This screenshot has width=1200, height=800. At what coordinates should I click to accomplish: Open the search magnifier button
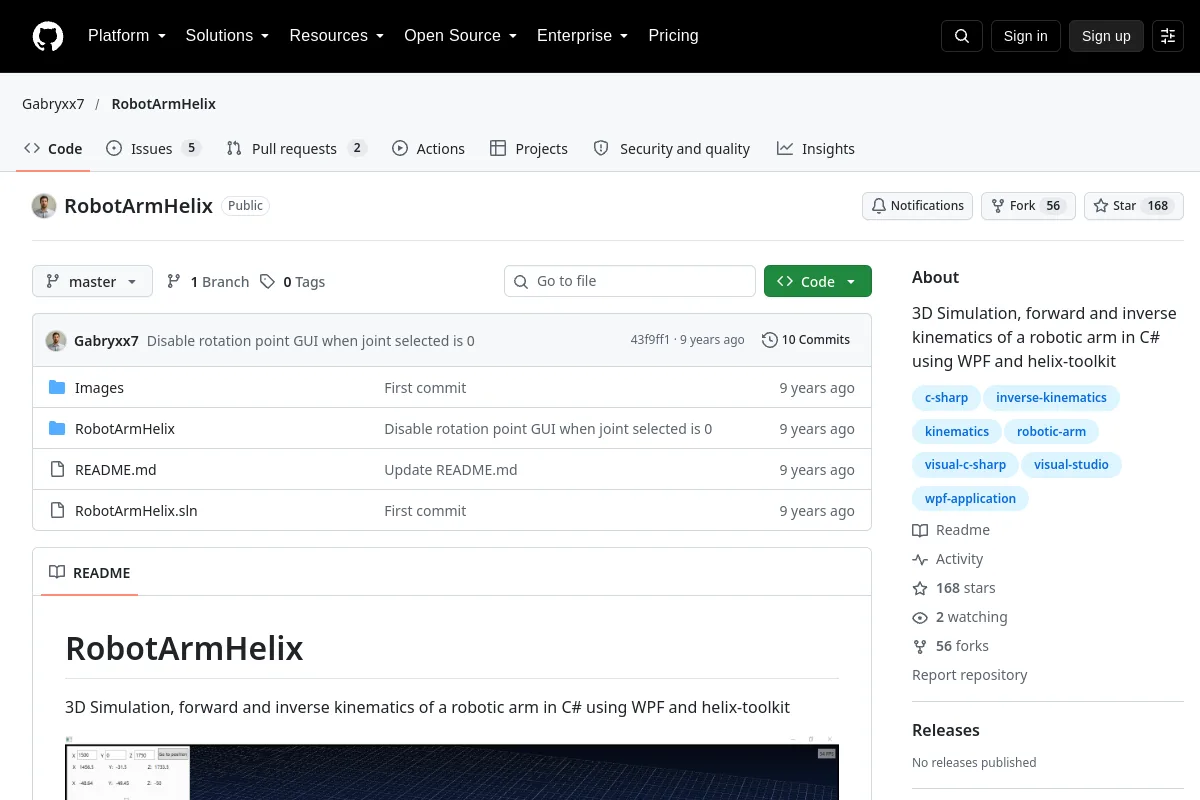pyautogui.click(x=962, y=36)
